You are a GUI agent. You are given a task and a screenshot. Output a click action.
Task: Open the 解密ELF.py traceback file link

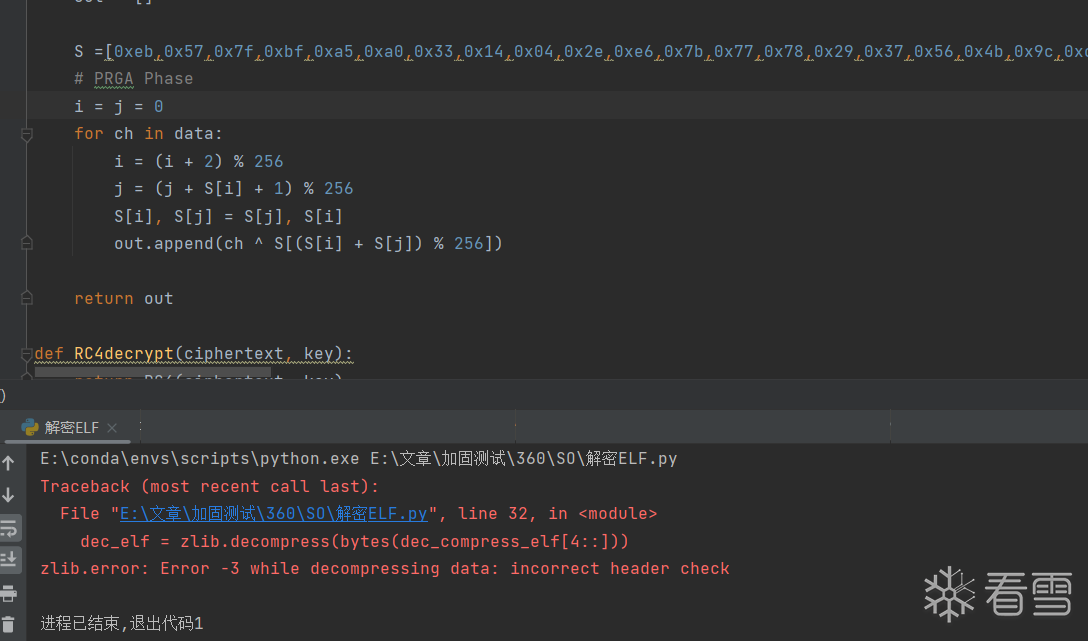click(x=273, y=514)
